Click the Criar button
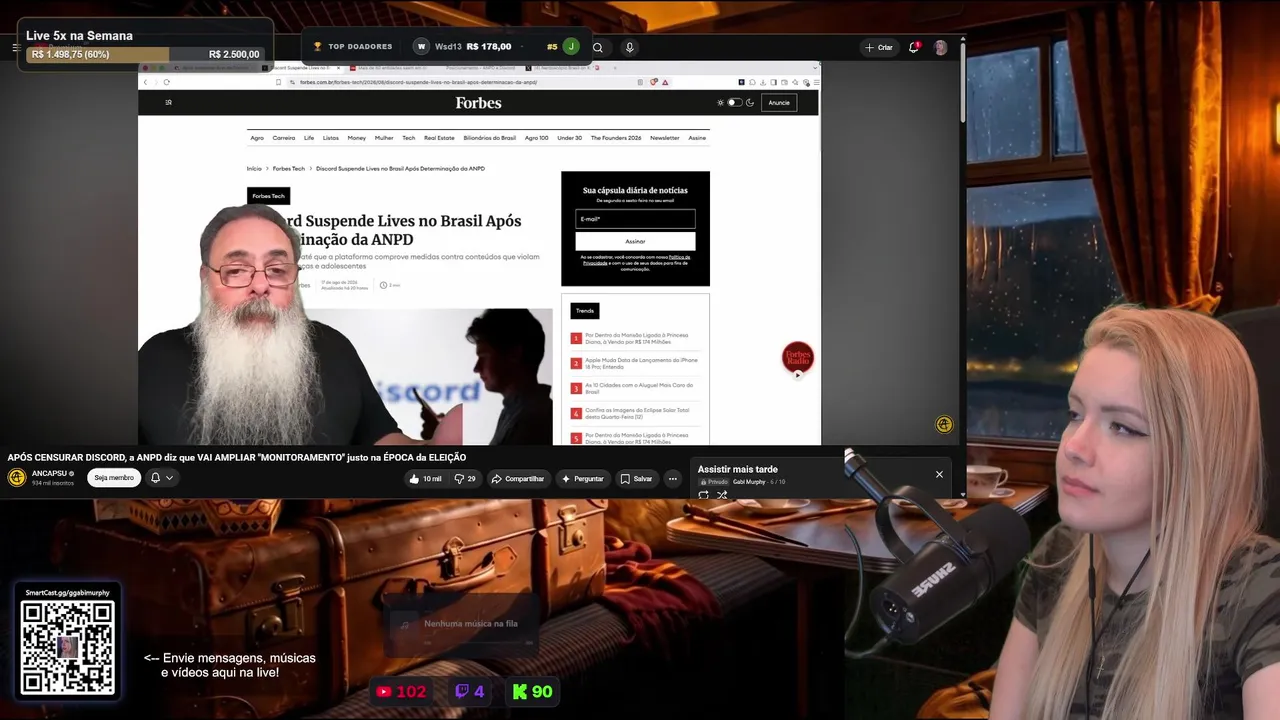 (879, 47)
